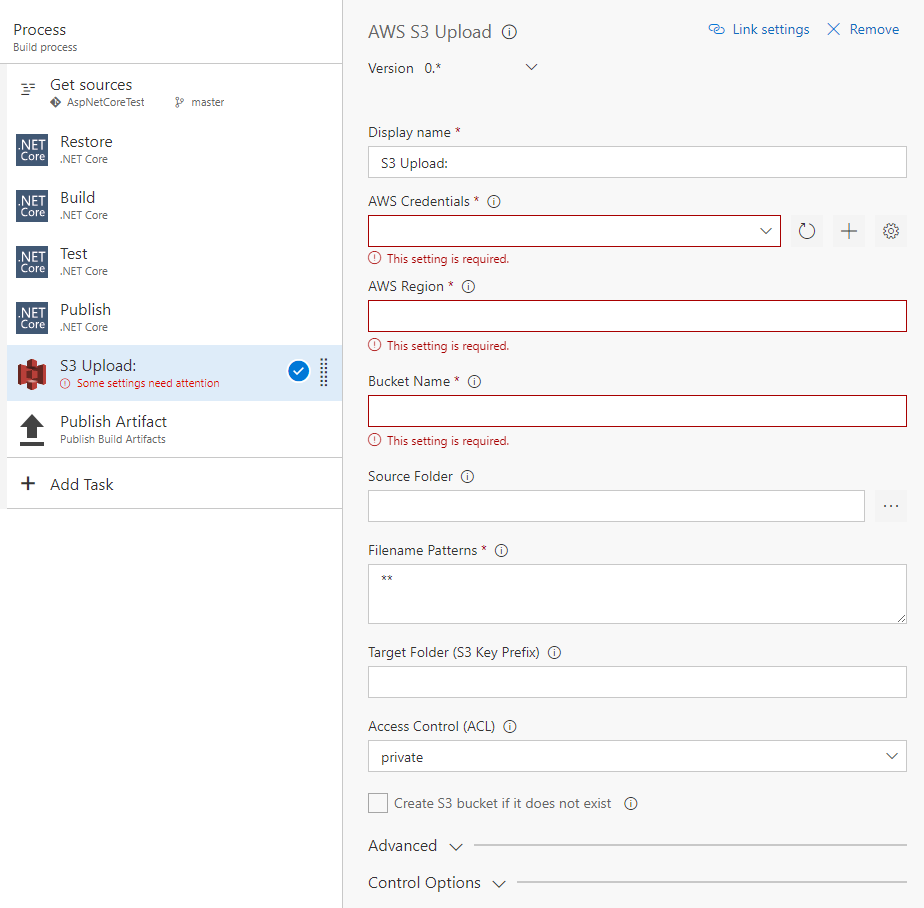Click the info icon next to Bucket Name
Viewport: 924px width, 908px height.
click(474, 382)
